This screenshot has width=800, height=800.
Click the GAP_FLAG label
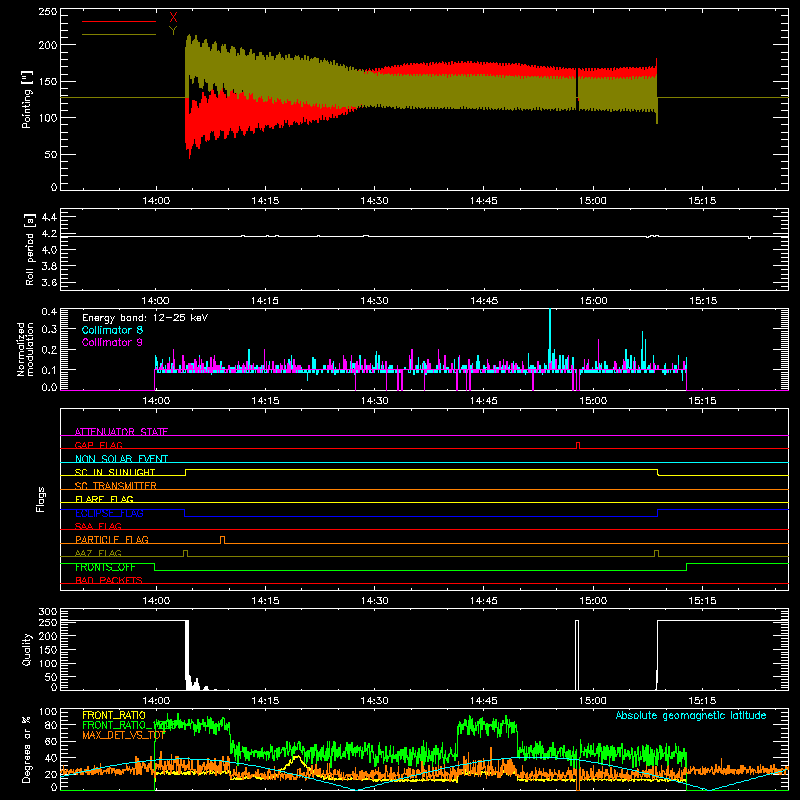[98, 445]
